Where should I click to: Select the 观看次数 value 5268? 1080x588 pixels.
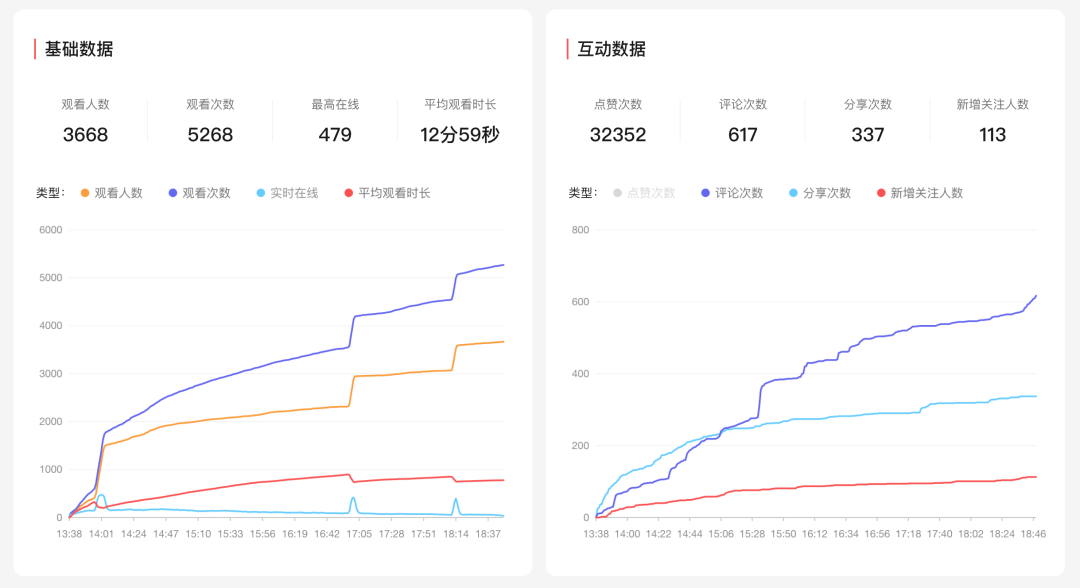tap(210, 134)
